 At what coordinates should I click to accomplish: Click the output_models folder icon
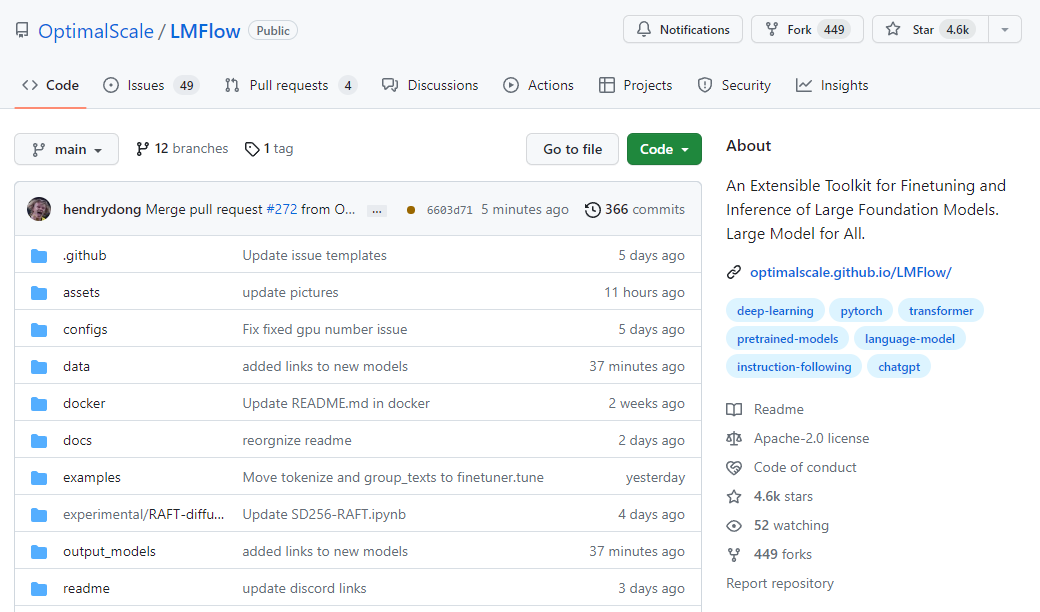click(x=39, y=552)
